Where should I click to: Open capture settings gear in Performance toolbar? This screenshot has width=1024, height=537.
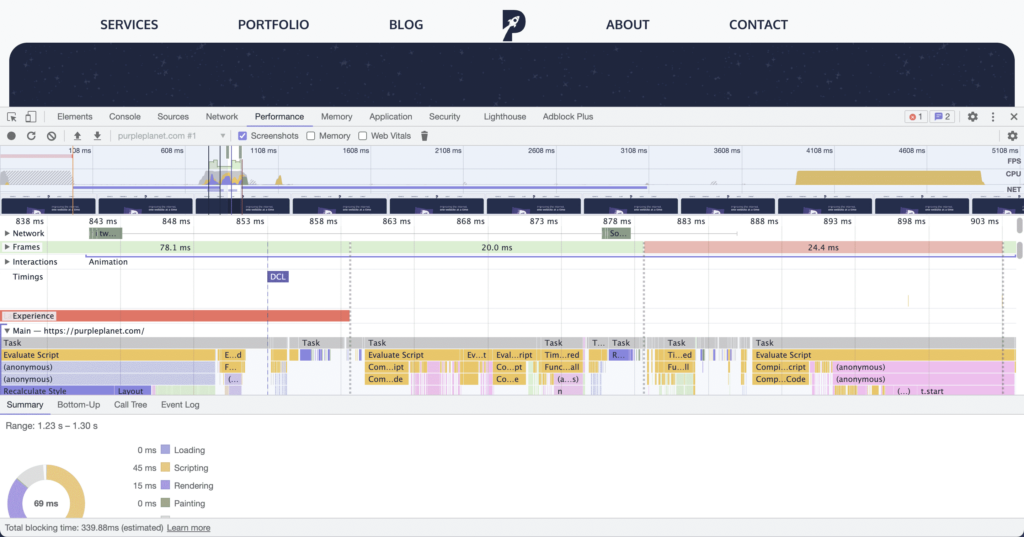[x=1012, y=136]
